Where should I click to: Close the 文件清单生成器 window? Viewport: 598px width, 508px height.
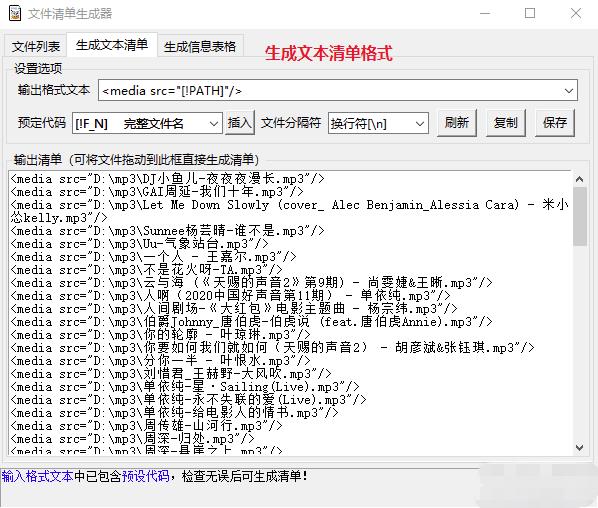click(x=575, y=13)
